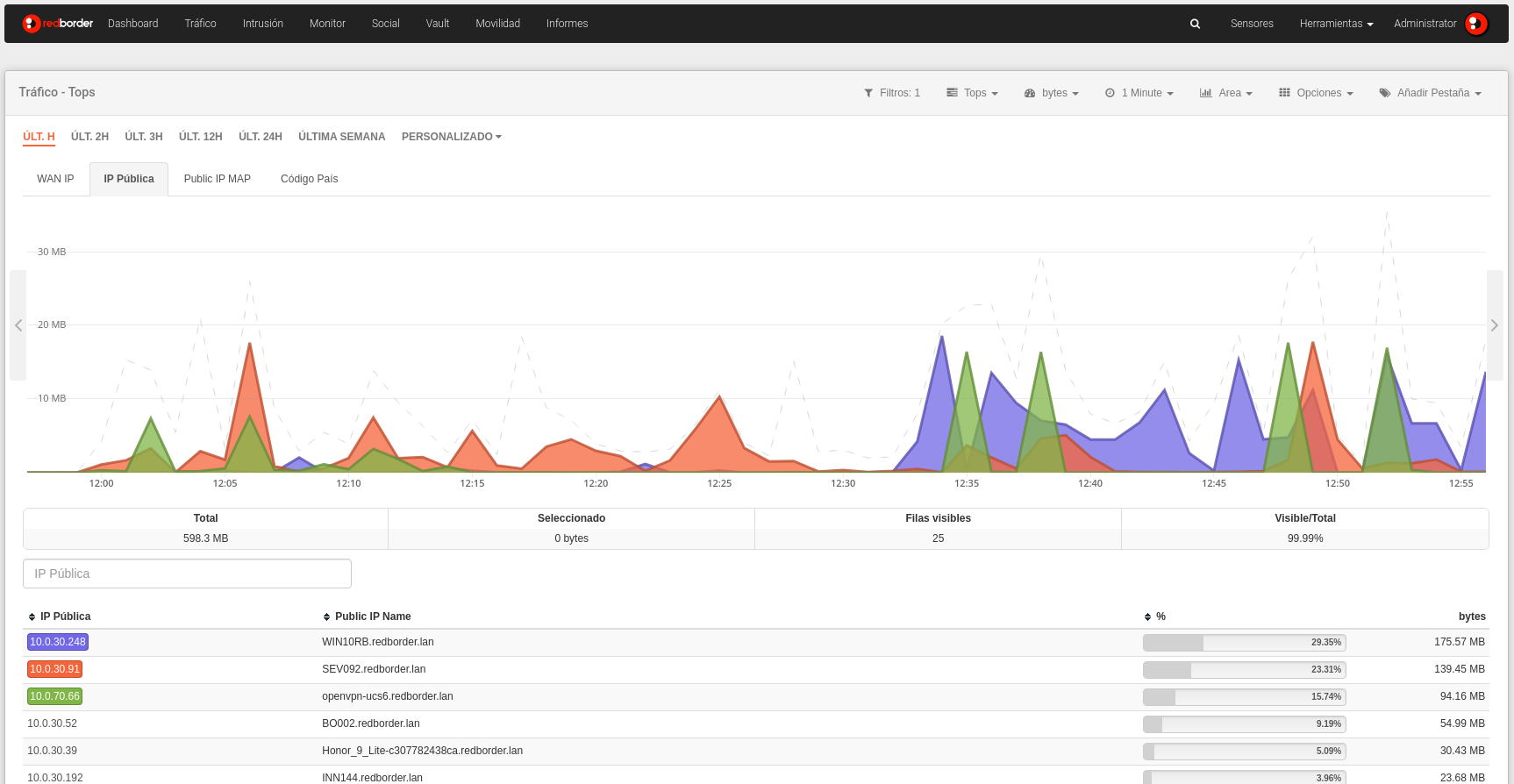
Task: Open the Tops dropdown
Action: pos(972,93)
